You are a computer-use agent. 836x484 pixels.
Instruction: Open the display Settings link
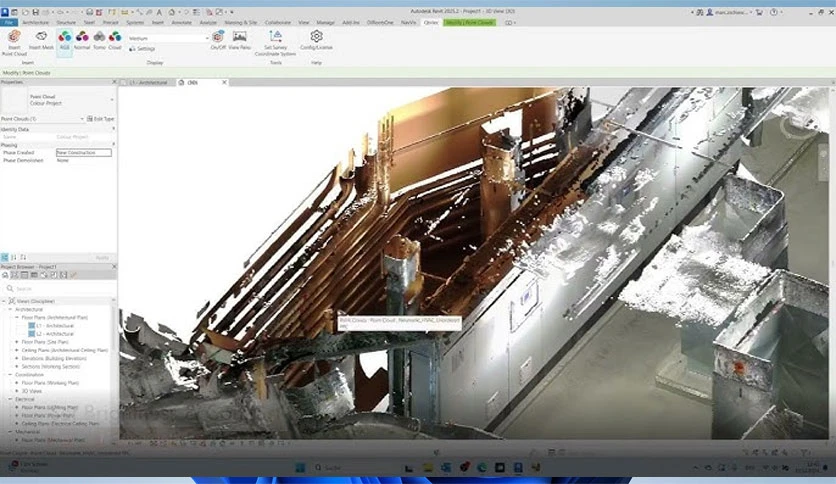click(142, 49)
